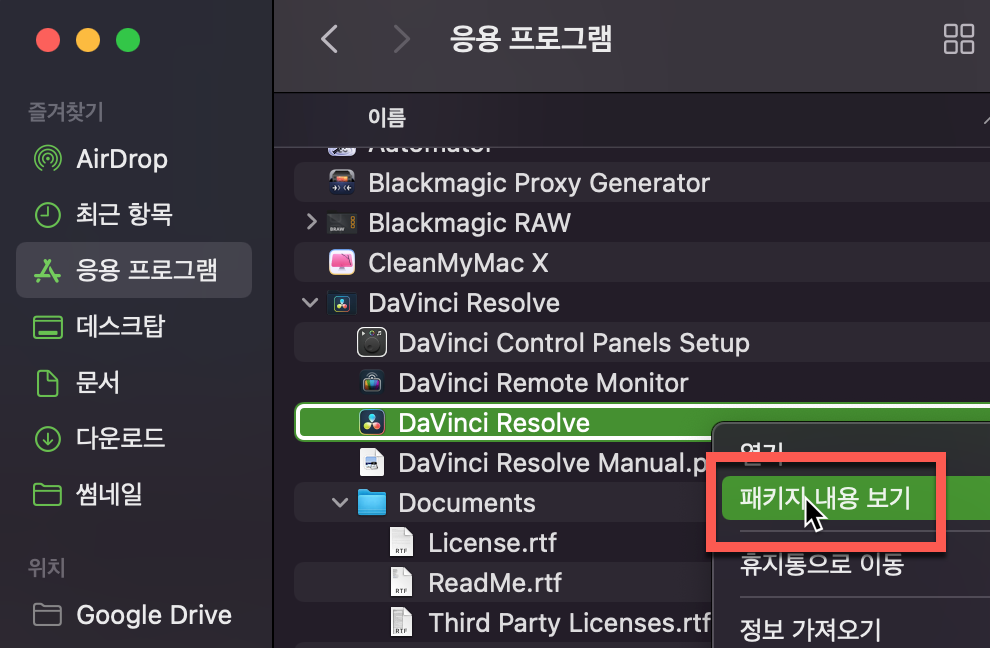The height and width of the screenshot is (648, 990).
Task: Click the 썸네일 folder icon
Action: tap(47, 495)
